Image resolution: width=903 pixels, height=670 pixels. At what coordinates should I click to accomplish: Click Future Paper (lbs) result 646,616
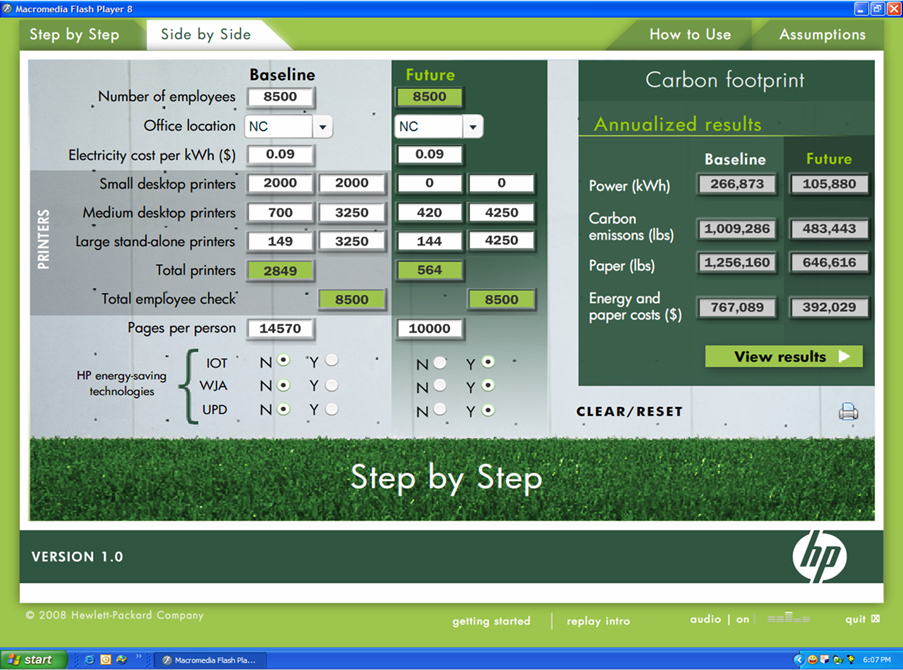829,263
